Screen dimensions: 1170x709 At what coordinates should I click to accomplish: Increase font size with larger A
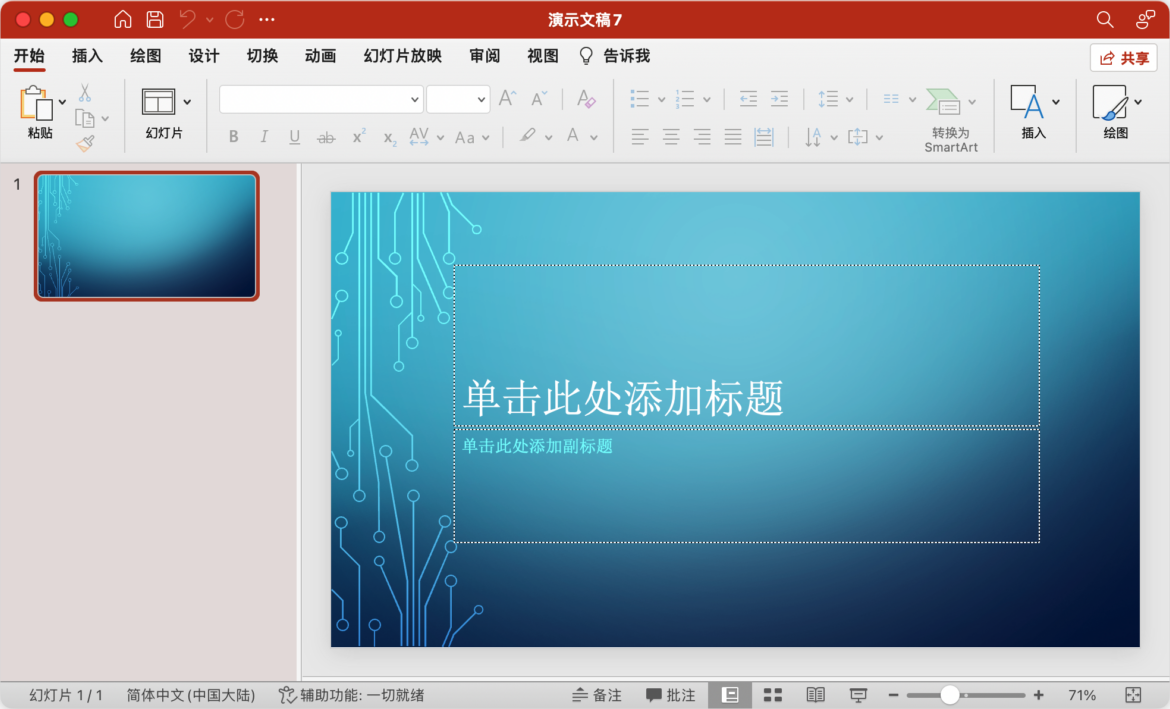coord(507,99)
